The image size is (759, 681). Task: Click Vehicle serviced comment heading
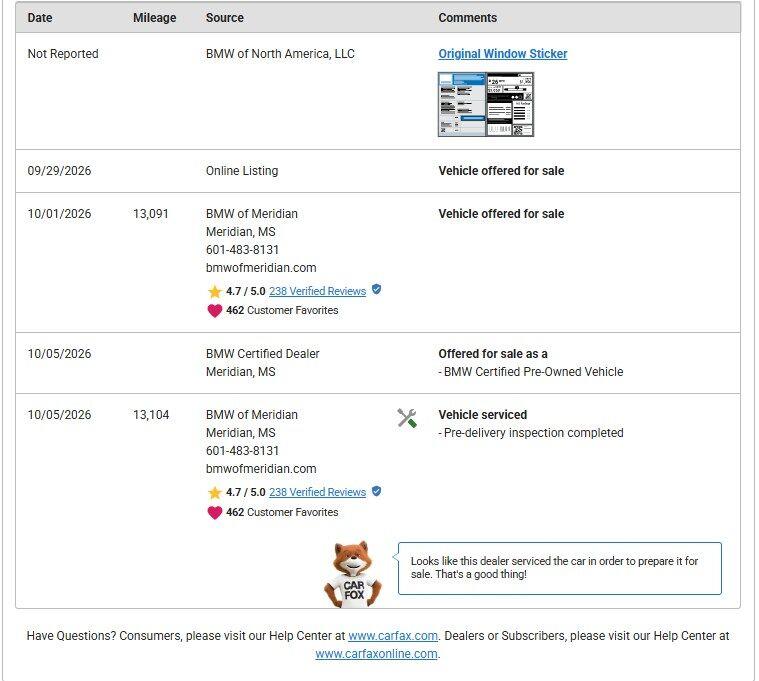pos(483,415)
